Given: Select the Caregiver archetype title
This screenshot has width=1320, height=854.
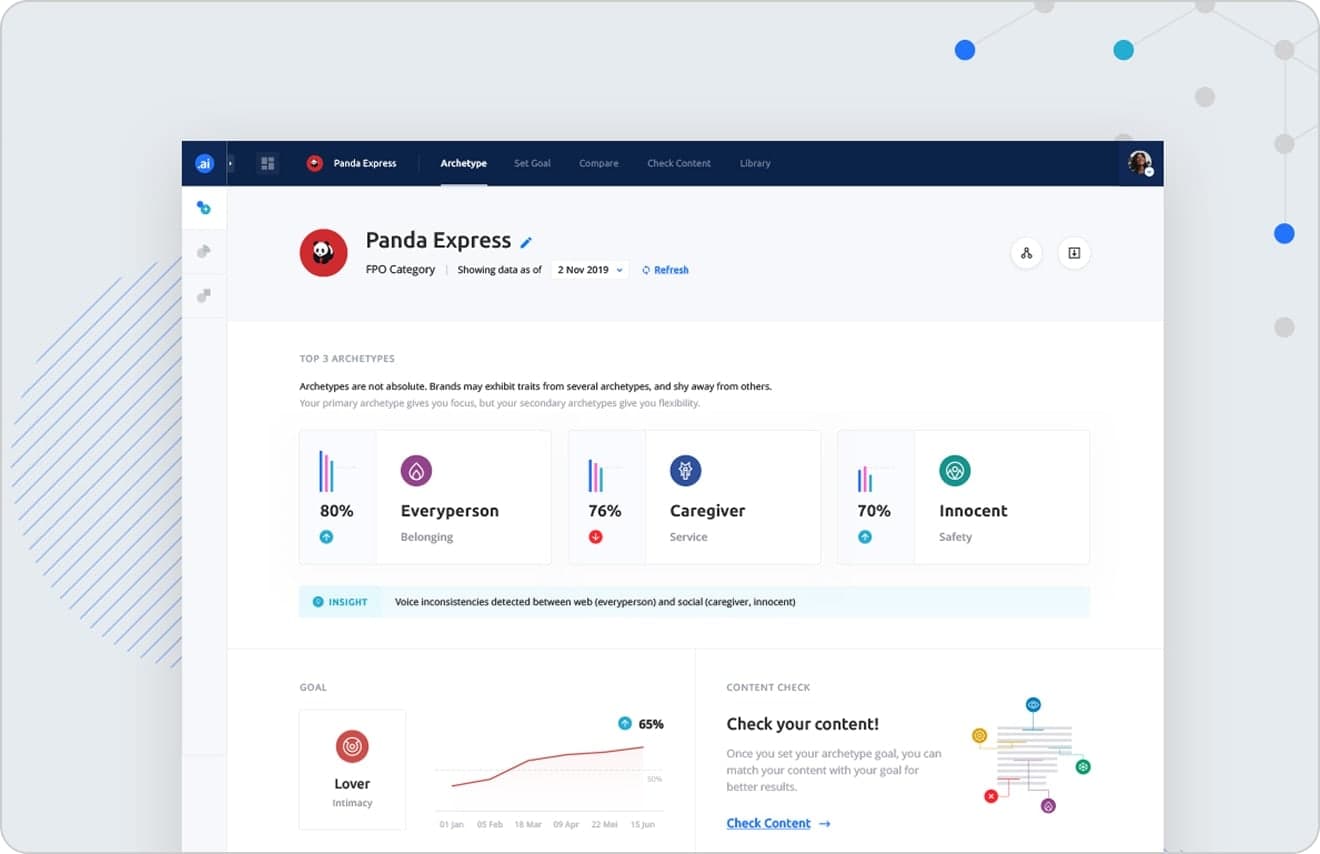Looking at the screenshot, I should click(708, 511).
